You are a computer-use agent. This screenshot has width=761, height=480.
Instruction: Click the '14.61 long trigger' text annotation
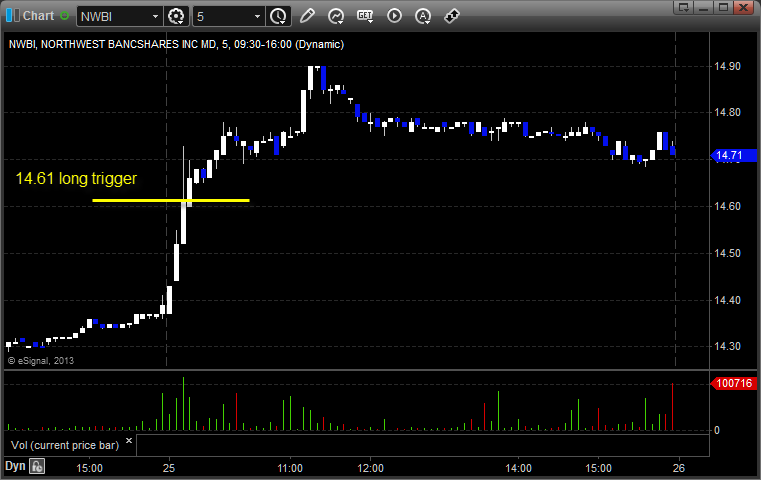[x=76, y=179]
